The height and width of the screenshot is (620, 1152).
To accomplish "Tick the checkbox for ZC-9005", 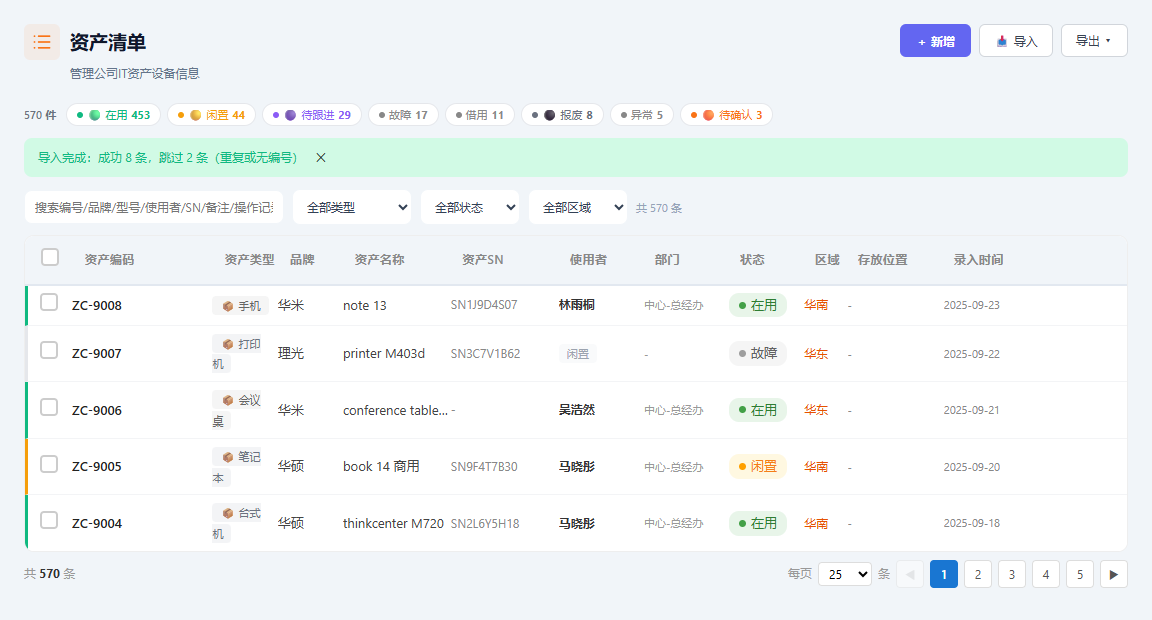I will (x=48, y=464).
